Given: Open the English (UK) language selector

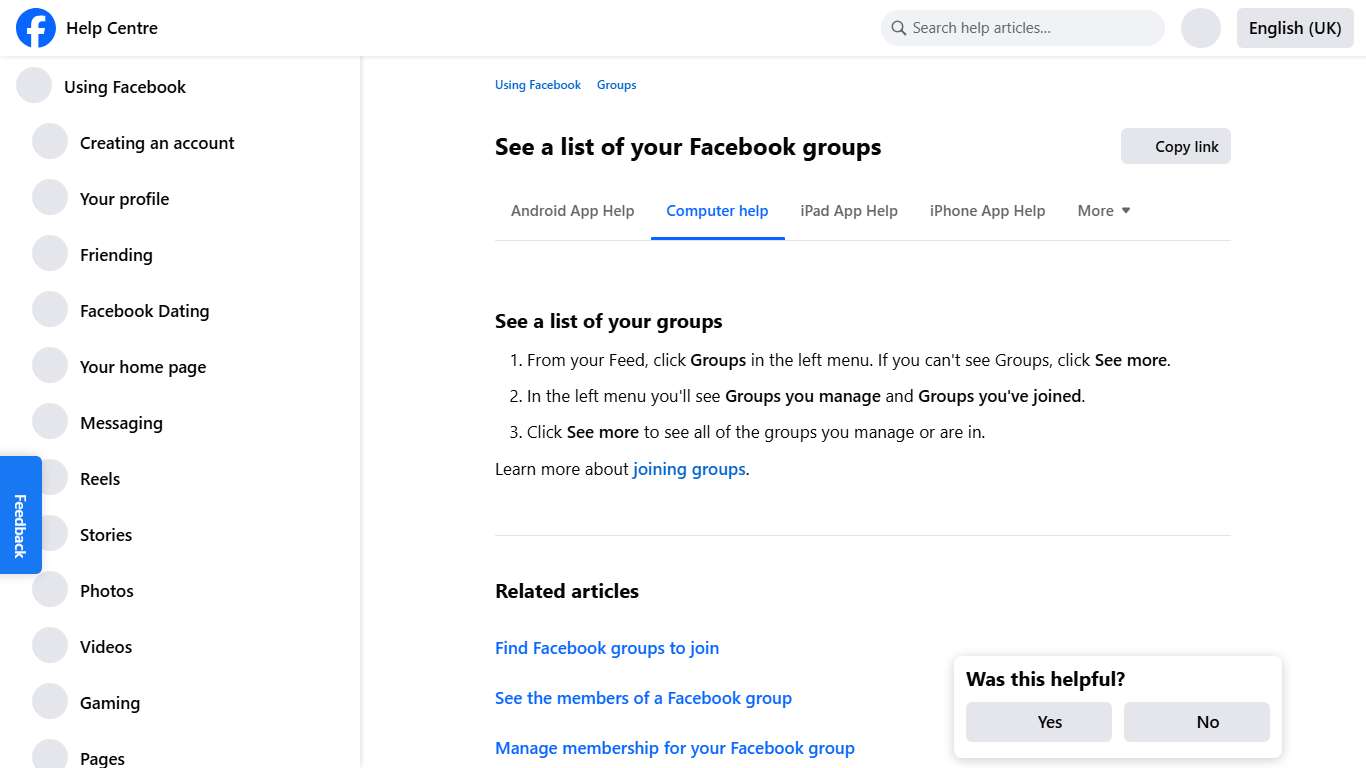Looking at the screenshot, I should [1294, 28].
